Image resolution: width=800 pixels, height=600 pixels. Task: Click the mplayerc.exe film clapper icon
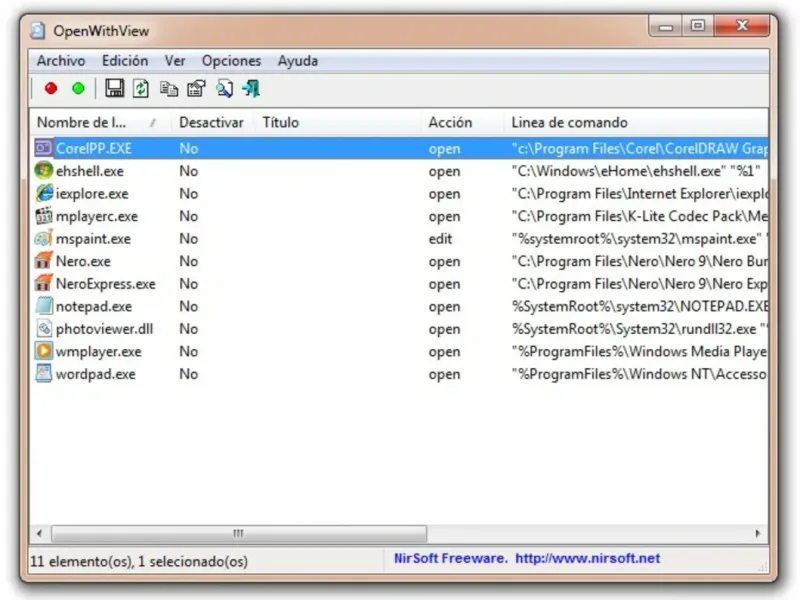[x=43, y=216]
